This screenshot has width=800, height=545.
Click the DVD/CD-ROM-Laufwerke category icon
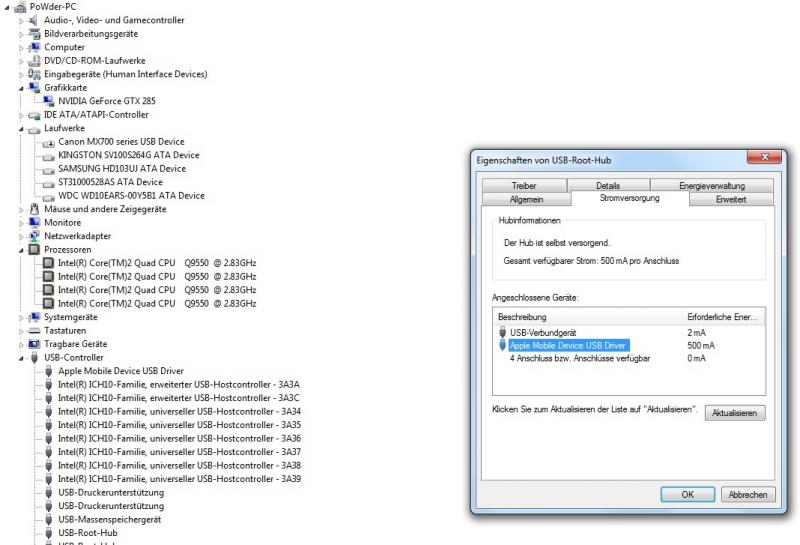35,60
